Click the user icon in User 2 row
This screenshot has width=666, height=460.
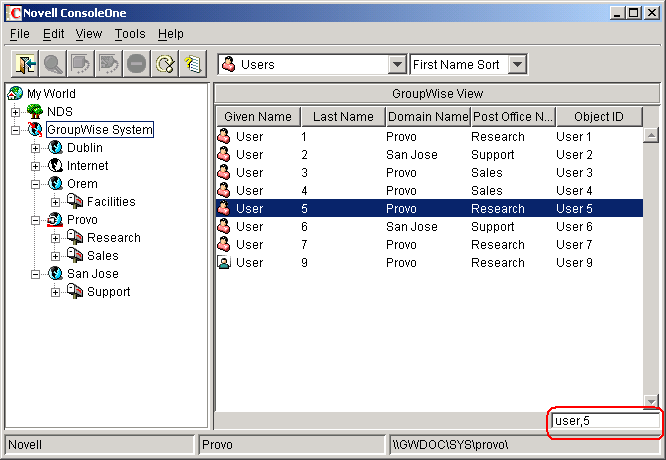pyautogui.click(x=224, y=155)
